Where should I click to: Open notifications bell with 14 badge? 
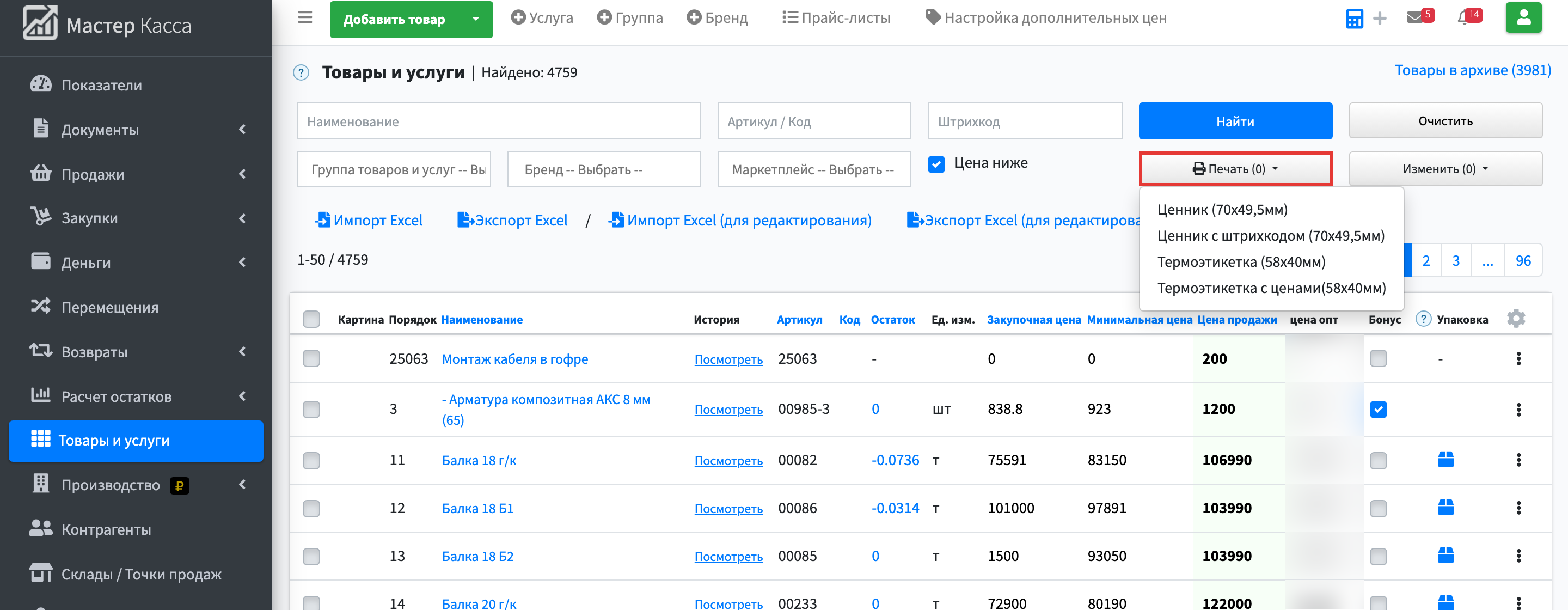pos(1469,16)
